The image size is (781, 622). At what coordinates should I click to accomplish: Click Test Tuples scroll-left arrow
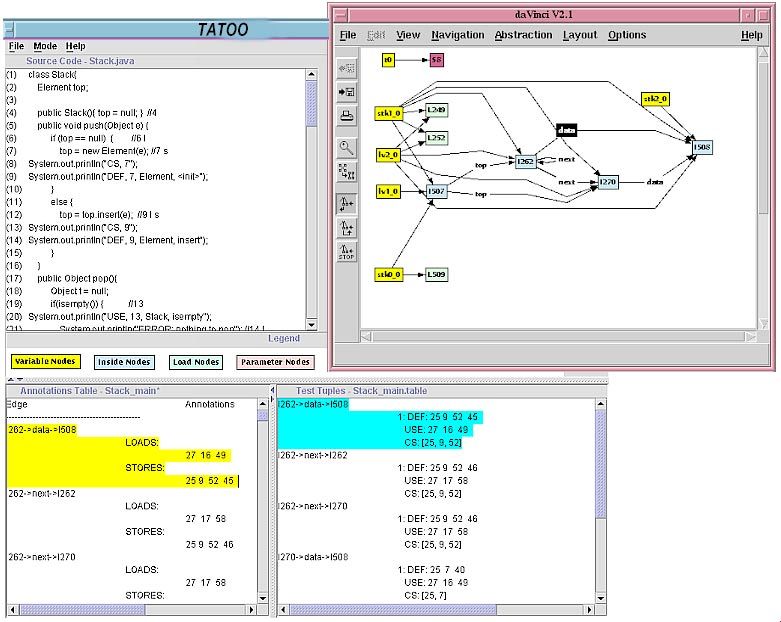[x=283, y=610]
